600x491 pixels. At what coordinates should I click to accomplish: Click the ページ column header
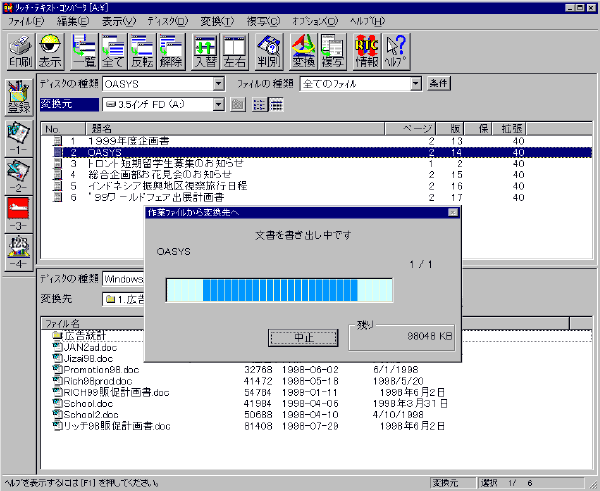[x=410, y=129]
